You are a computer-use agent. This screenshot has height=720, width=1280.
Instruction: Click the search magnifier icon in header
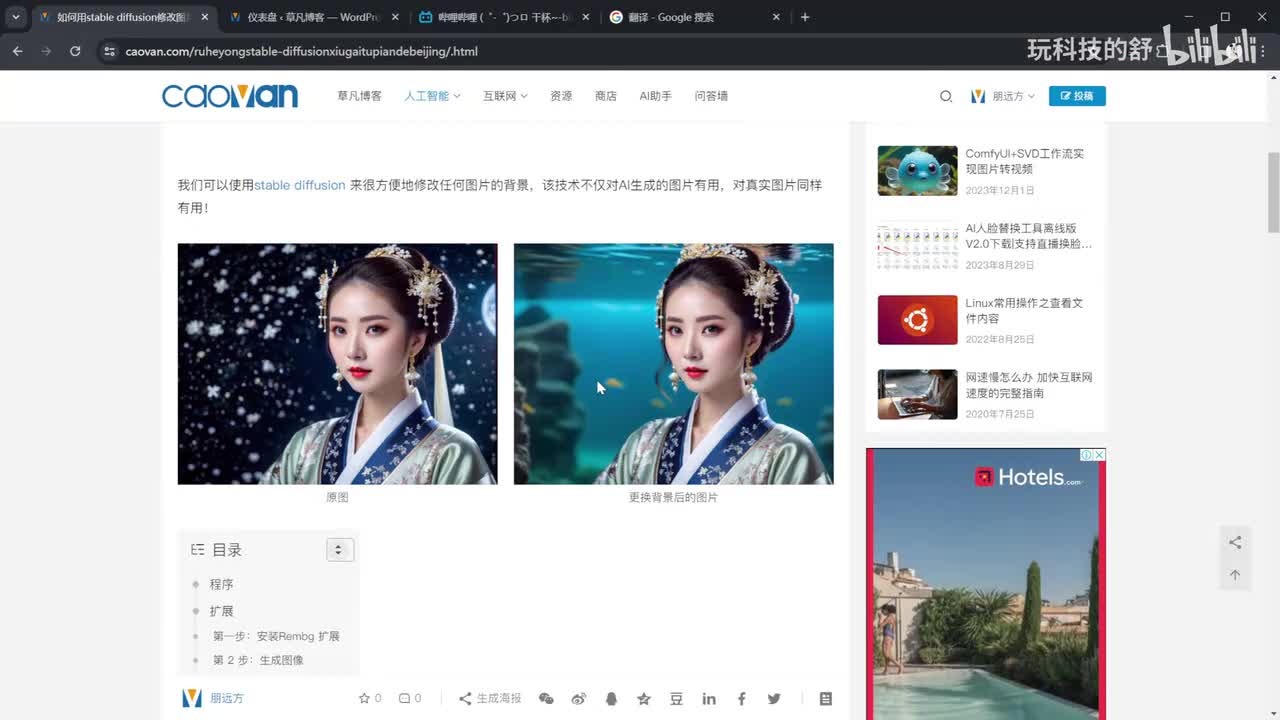point(946,96)
